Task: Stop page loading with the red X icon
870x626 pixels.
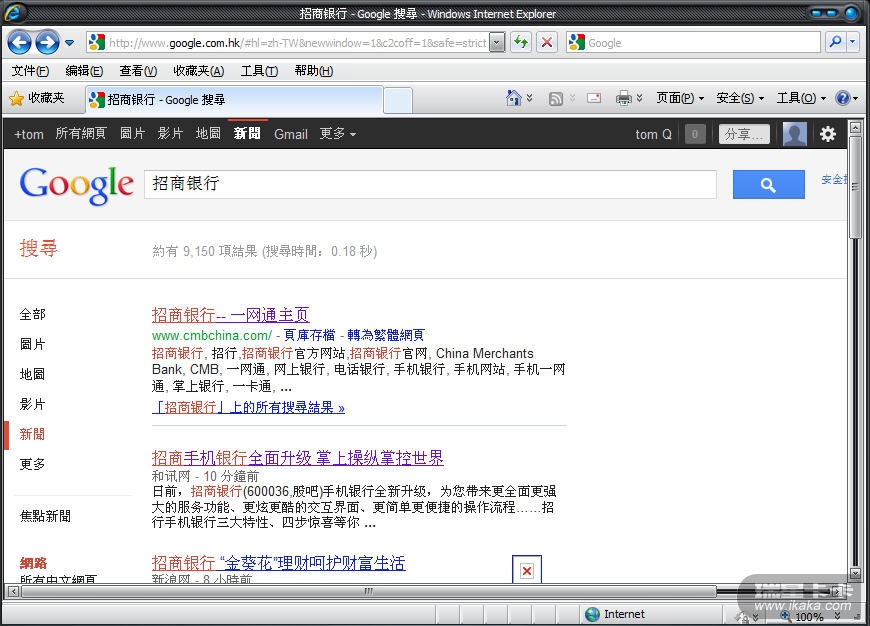Action: pyautogui.click(x=547, y=42)
